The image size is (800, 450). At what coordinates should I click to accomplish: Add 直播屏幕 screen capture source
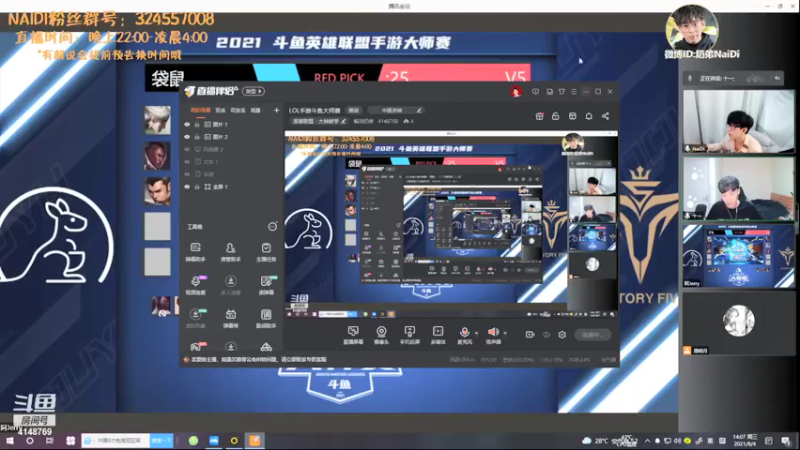point(353,335)
